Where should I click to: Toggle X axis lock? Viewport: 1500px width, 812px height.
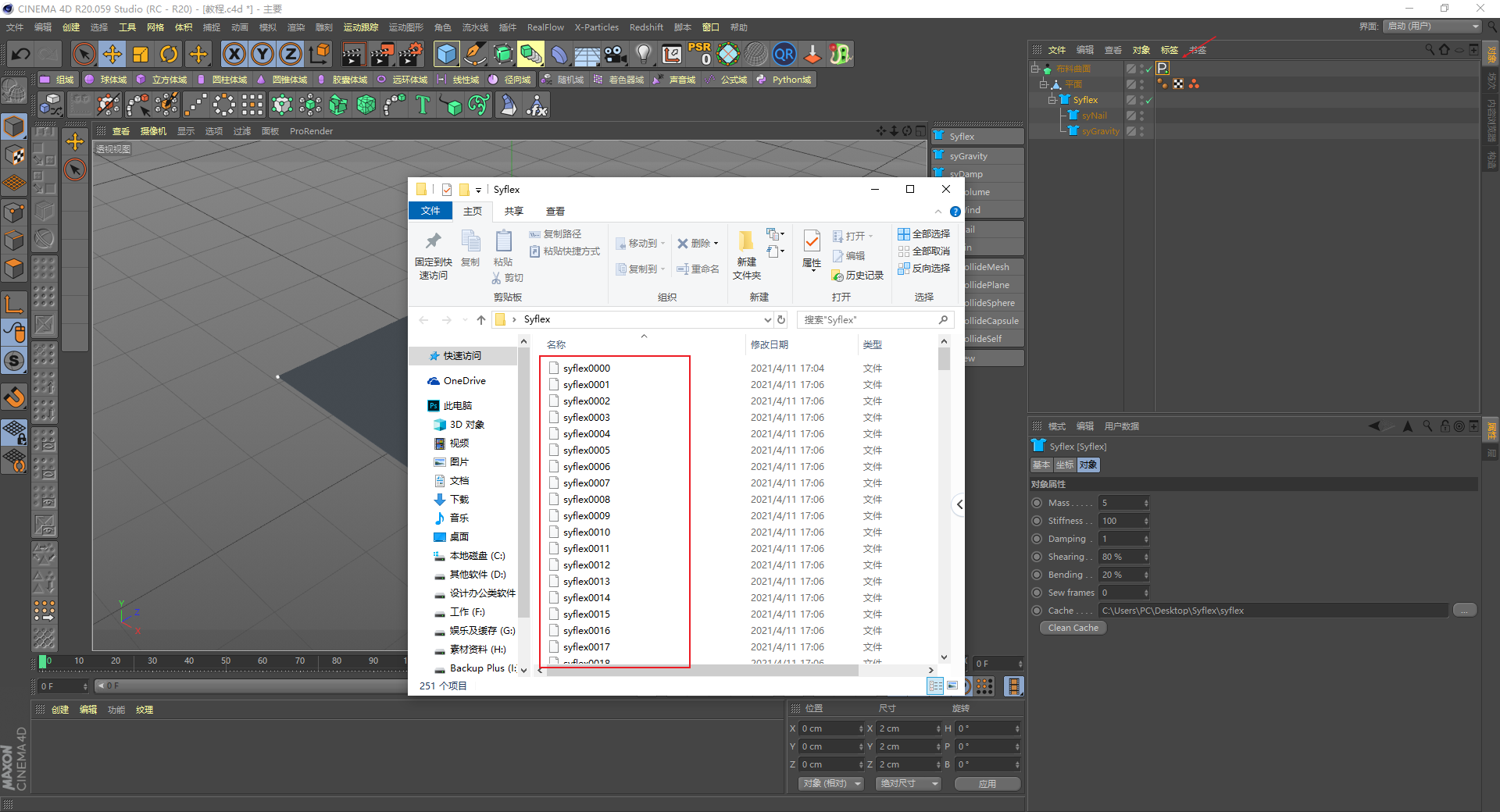point(234,54)
